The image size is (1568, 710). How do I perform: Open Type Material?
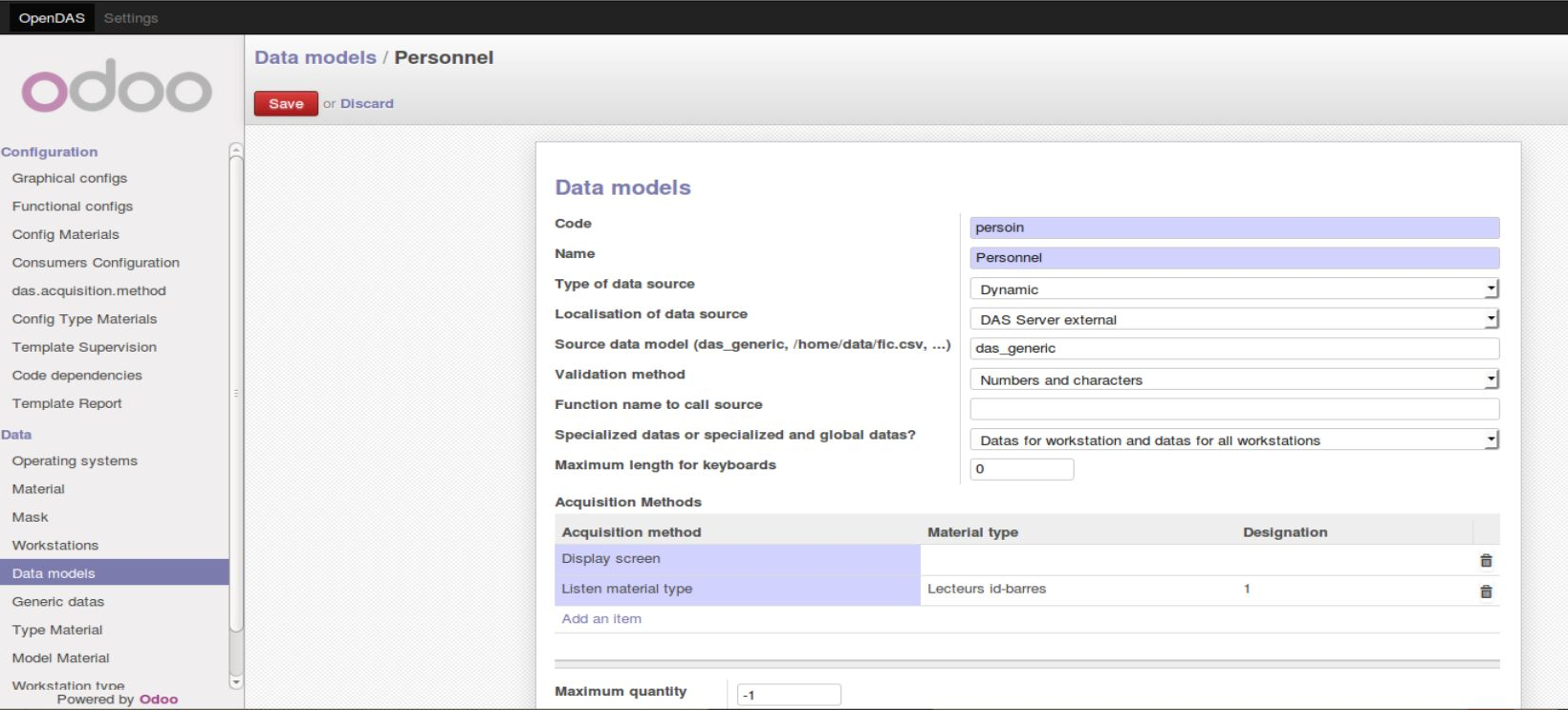click(x=56, y=630)
